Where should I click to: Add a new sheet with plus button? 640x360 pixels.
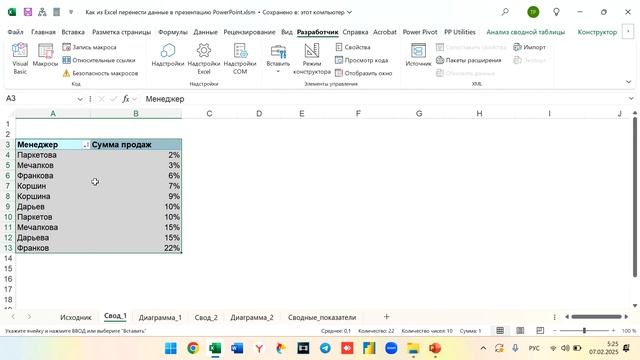point(387,316)
